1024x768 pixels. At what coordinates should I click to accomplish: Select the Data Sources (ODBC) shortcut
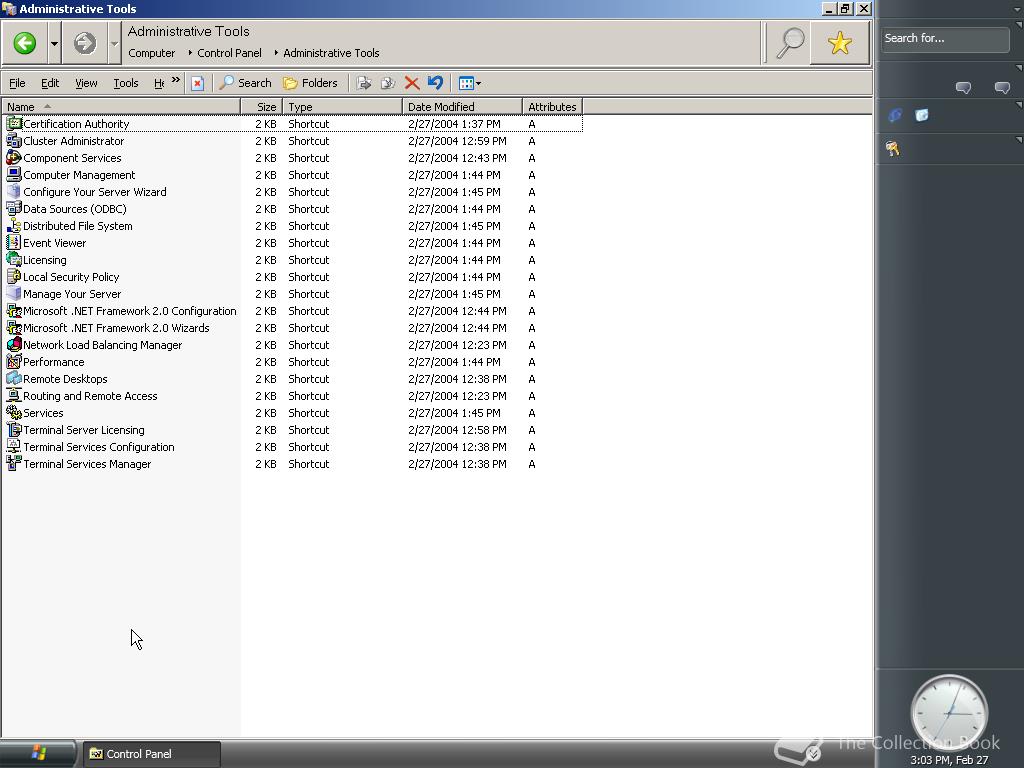coord(74,209)
